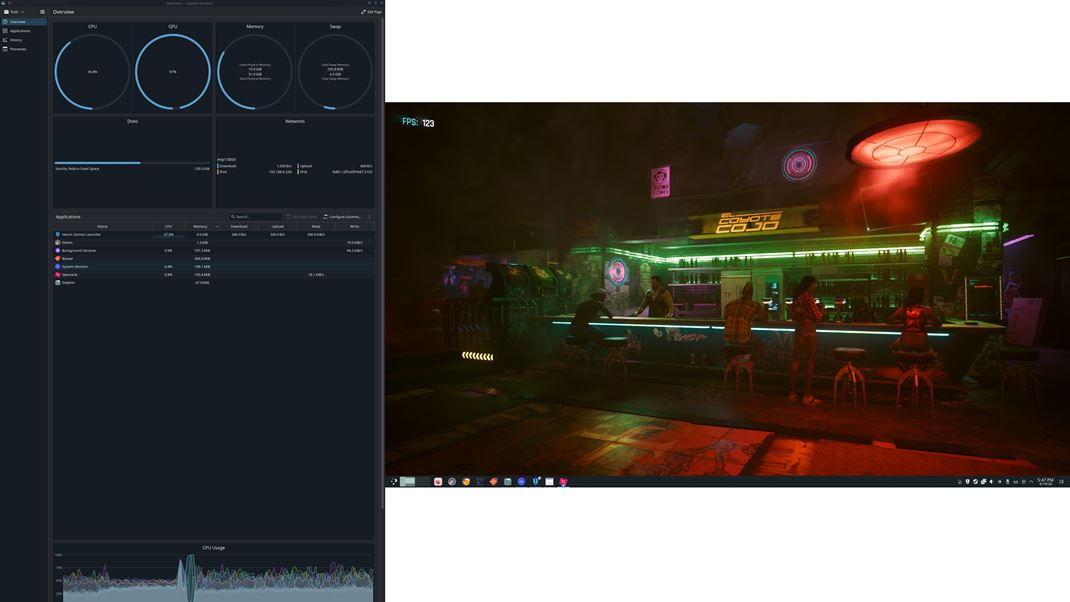Click the Spectacle icon in Applications list

coord(57,274)
